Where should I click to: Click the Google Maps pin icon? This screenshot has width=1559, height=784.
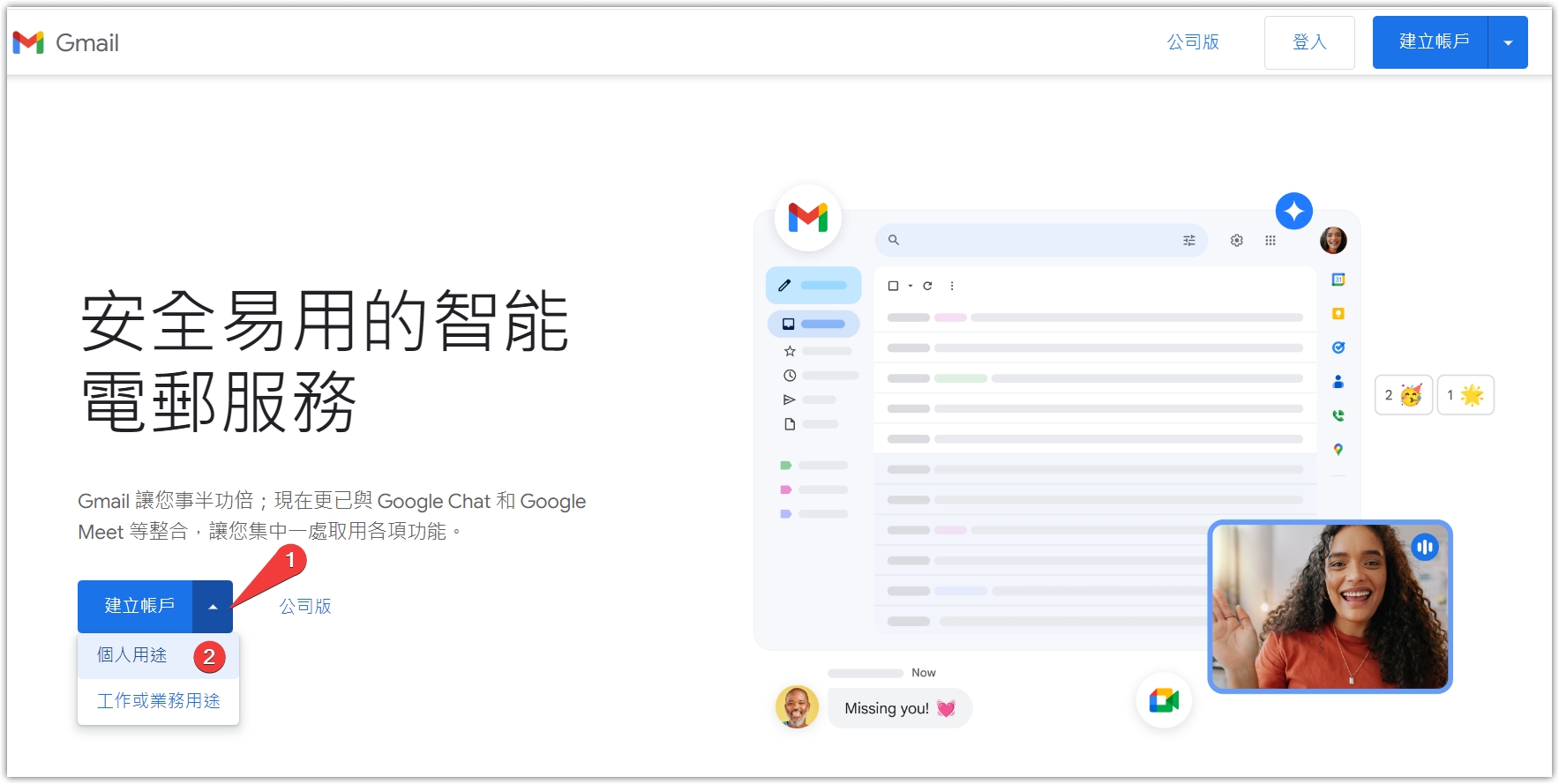click(1338, 450)
